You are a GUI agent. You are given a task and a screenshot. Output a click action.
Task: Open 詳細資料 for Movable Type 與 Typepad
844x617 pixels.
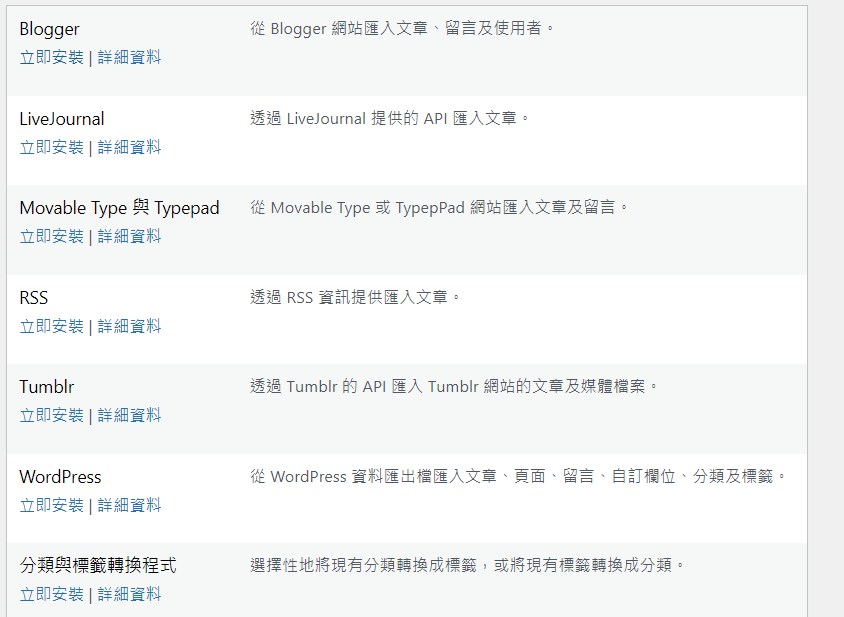point(129,236)
